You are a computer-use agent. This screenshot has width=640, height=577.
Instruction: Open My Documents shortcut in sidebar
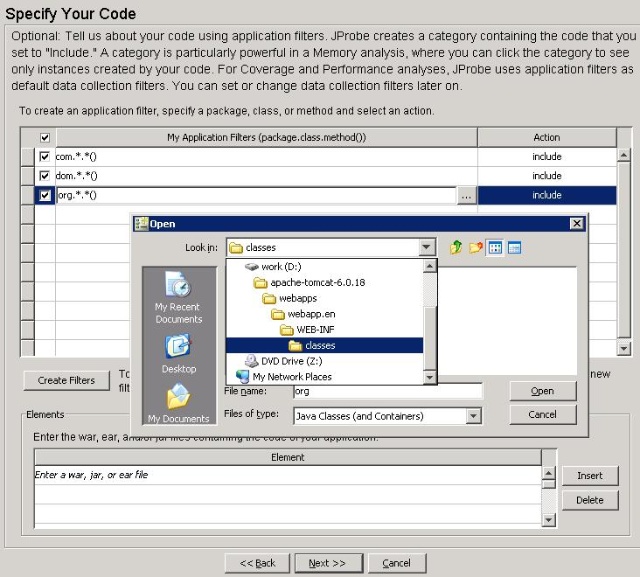tap(178, 403)
